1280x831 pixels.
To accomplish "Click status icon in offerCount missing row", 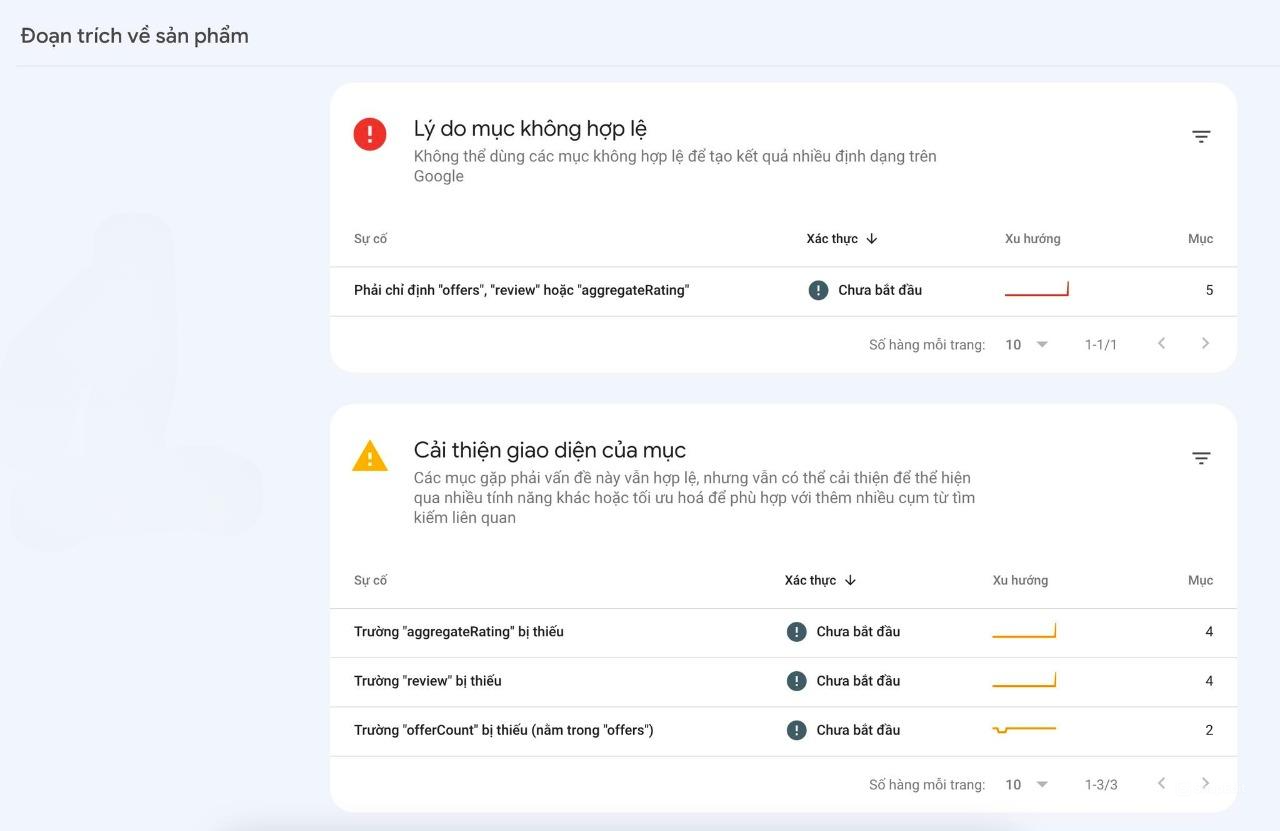I will 796,730.
